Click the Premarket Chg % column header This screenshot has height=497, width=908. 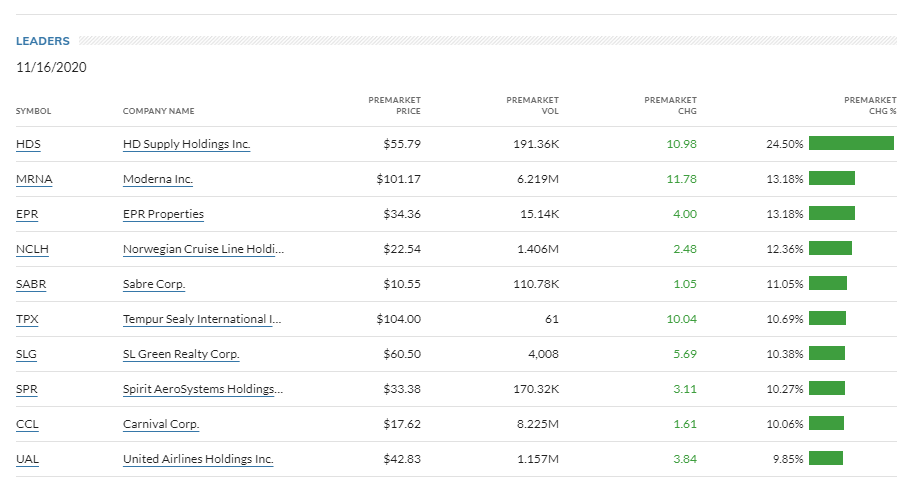click(x=870, y=105)
